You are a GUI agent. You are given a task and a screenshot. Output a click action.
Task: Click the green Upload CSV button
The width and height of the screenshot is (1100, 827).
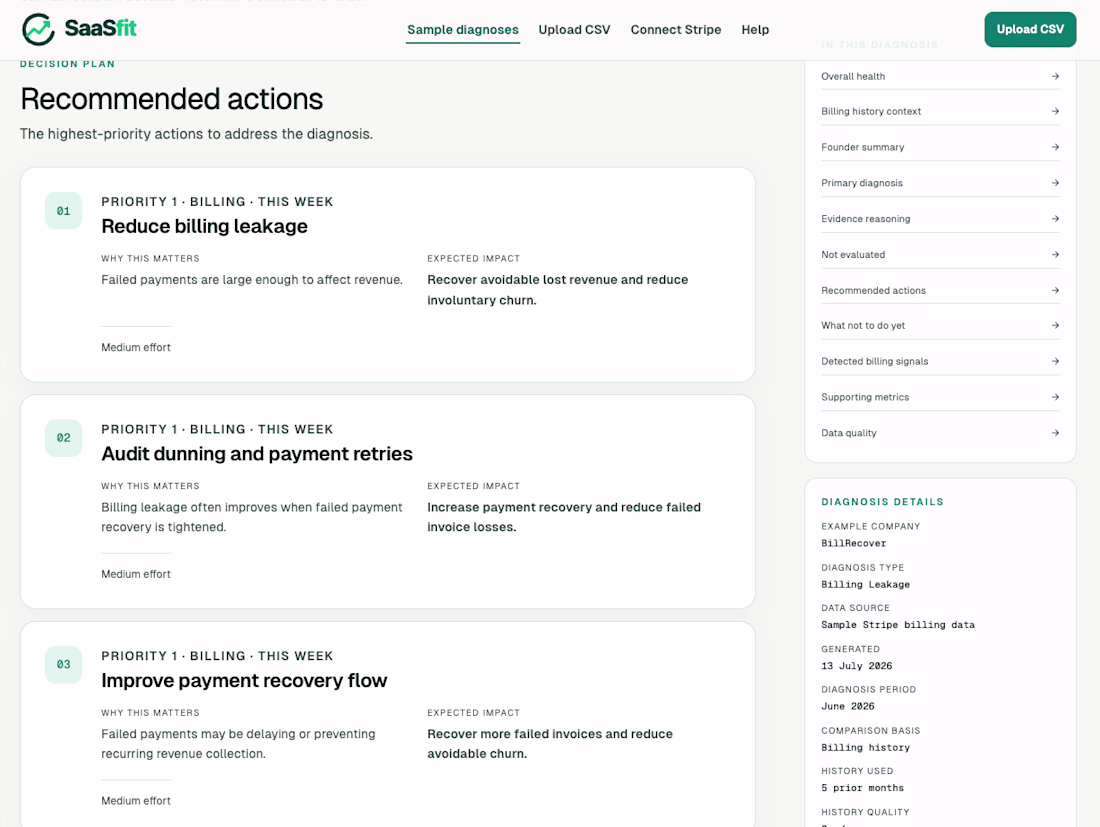pyautogui.click(x=1030, y=29)
